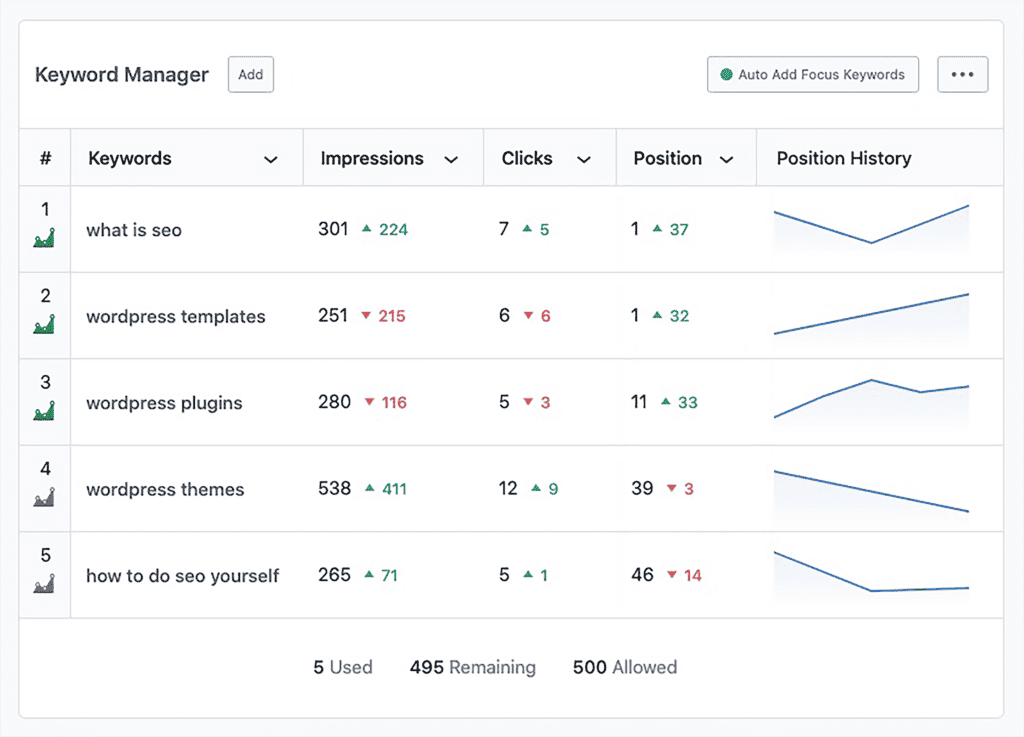Click the green chart icon for 'what is seo'
Screen dimensions: 1024x737
point(44,238)
